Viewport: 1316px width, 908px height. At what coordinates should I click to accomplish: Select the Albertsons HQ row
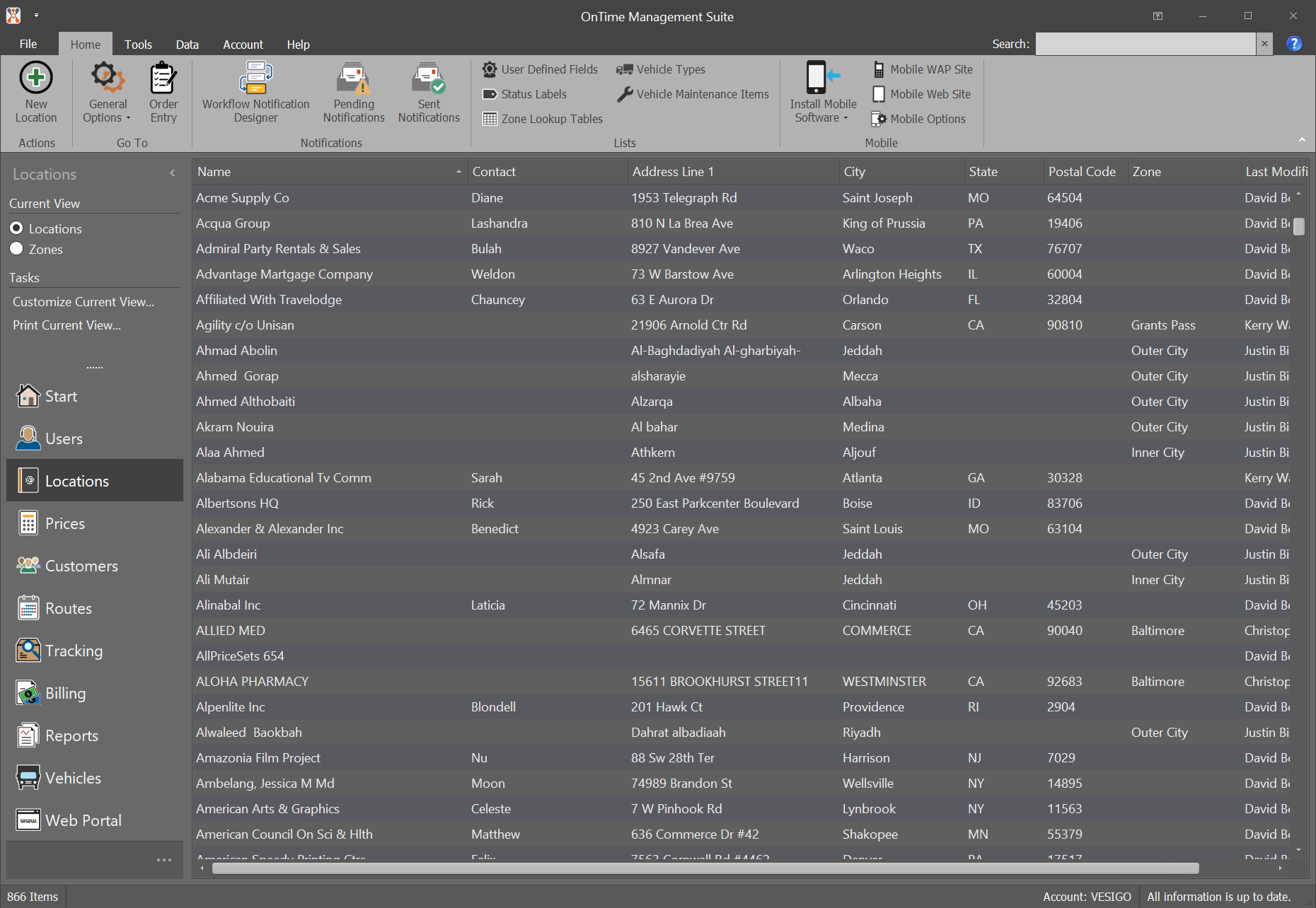[742, 504]
